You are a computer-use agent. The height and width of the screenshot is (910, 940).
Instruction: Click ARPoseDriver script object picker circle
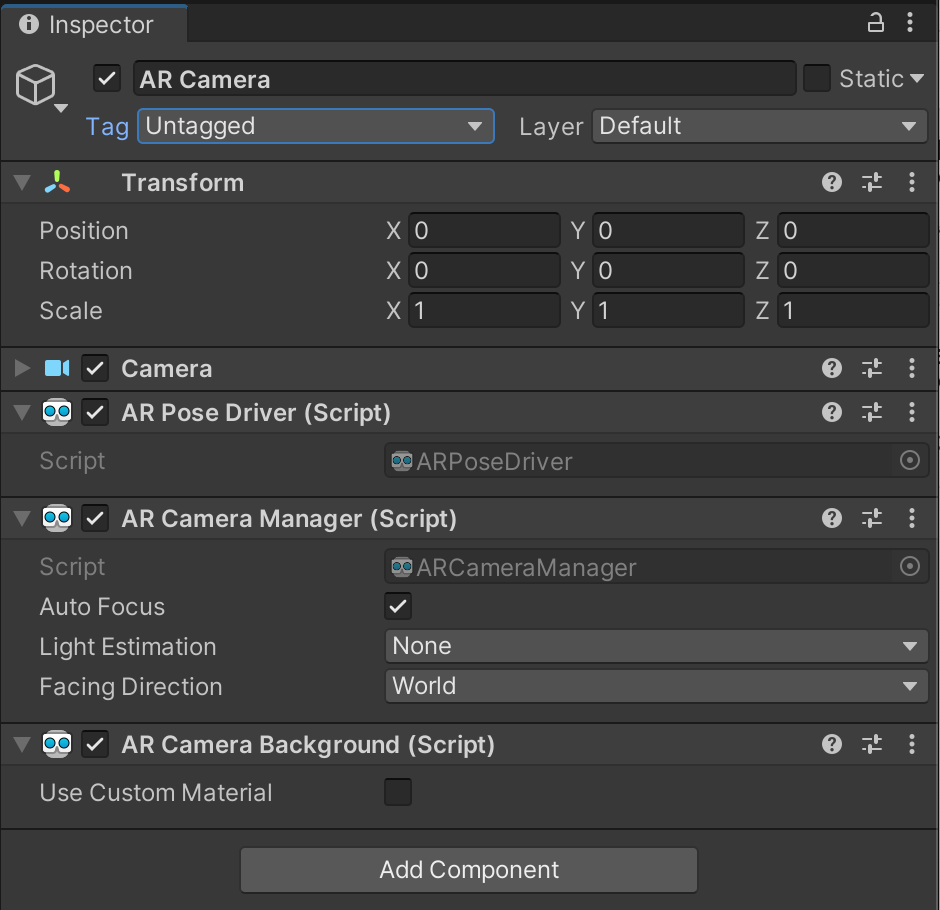coord(909,460)
